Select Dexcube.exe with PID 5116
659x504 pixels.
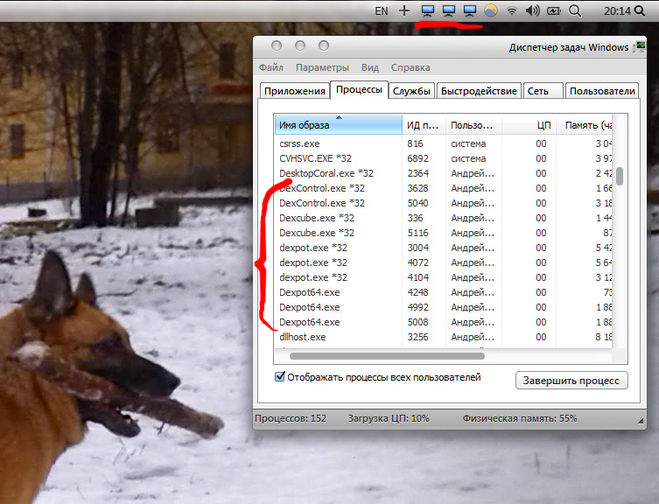[x=443, y=233]
